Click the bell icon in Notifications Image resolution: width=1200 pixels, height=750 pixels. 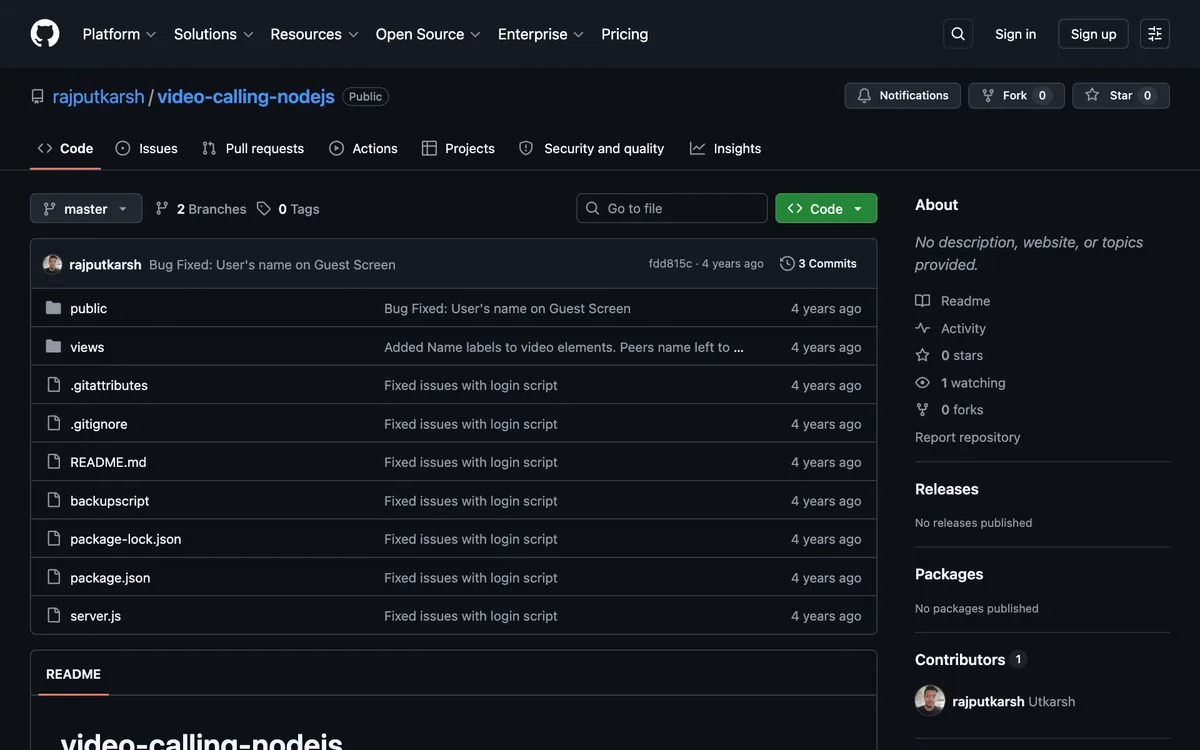864,95
